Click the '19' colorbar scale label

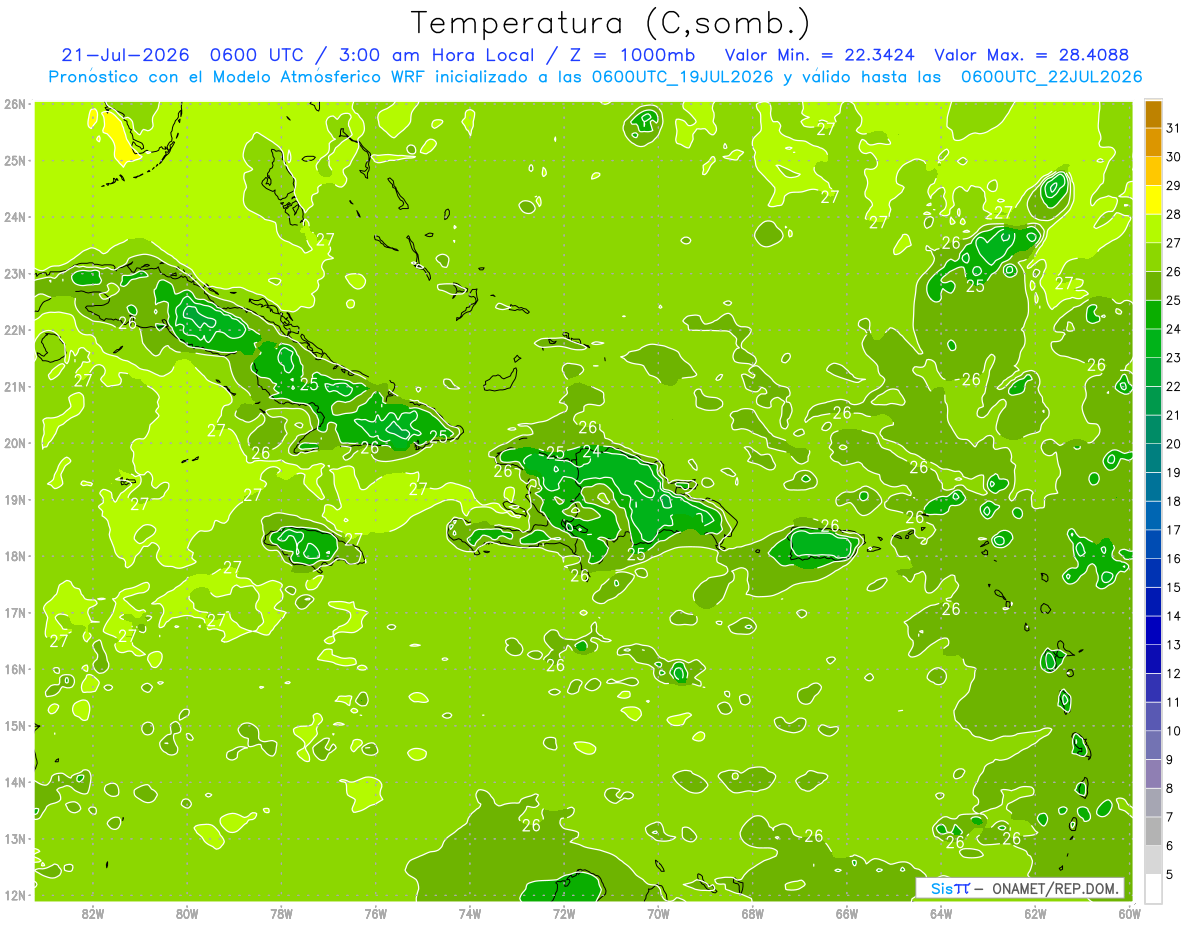coord(1174,473)
